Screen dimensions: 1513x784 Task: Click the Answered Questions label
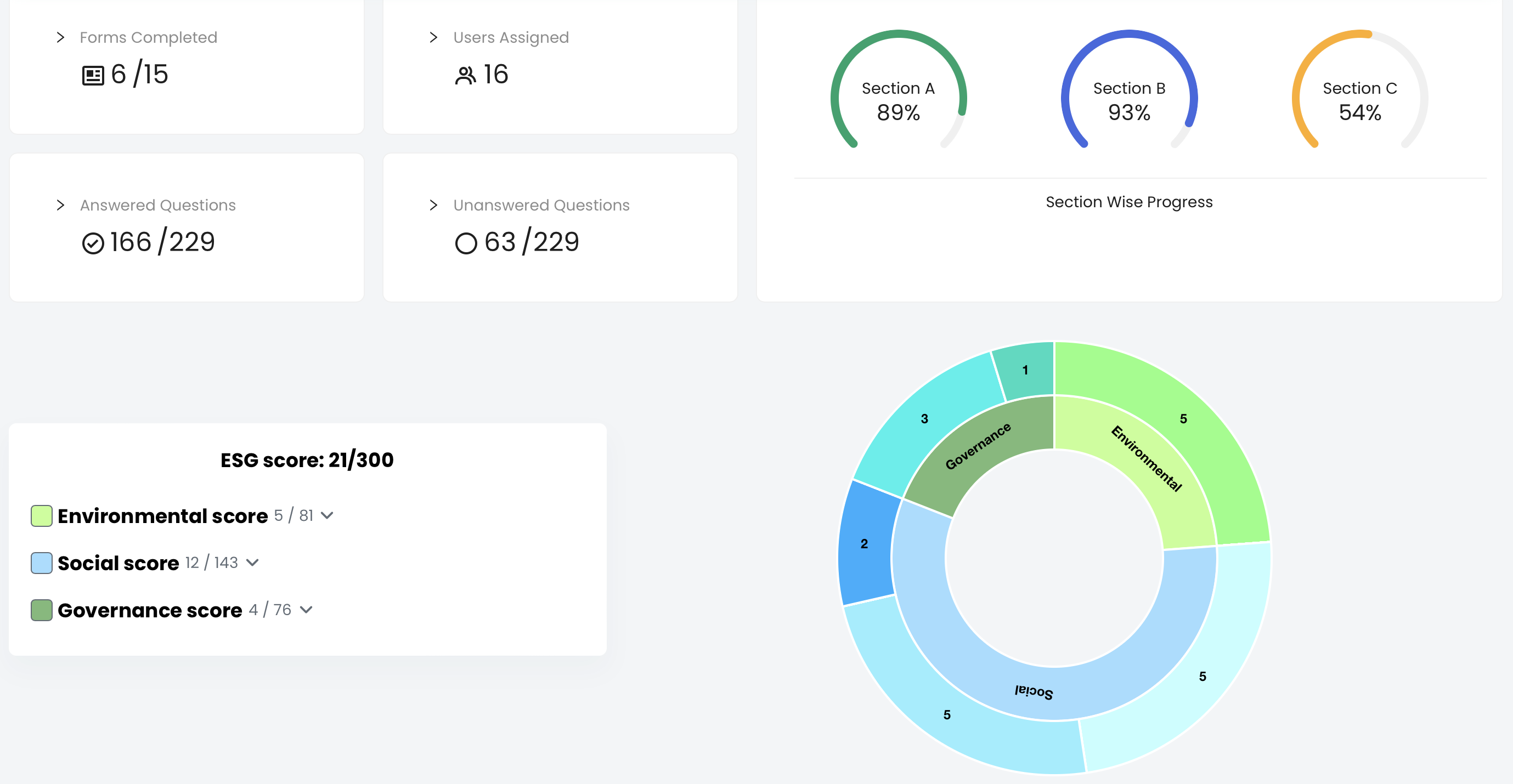158,205
